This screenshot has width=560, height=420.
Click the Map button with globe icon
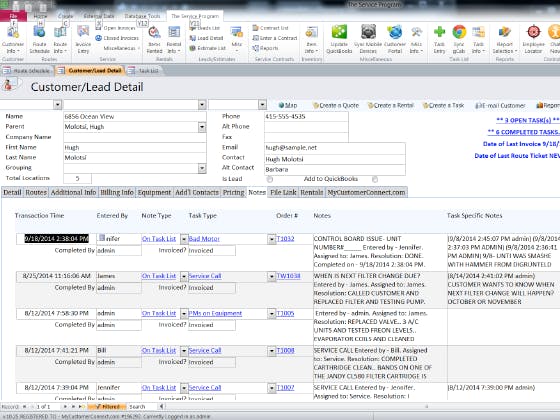(x=288, y=105)
